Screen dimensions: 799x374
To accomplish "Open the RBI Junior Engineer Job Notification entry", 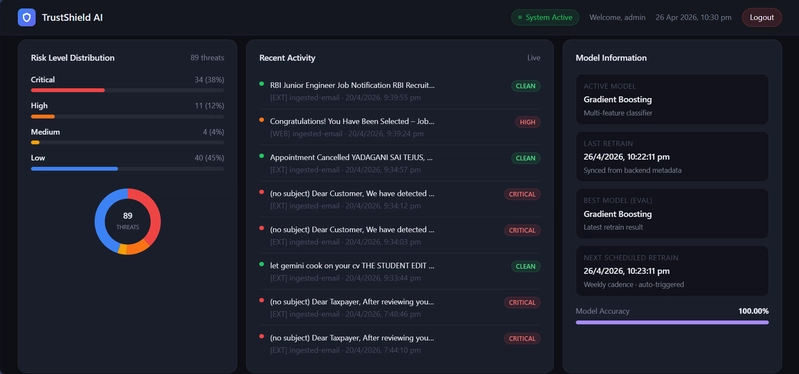I will click(400, 91).
